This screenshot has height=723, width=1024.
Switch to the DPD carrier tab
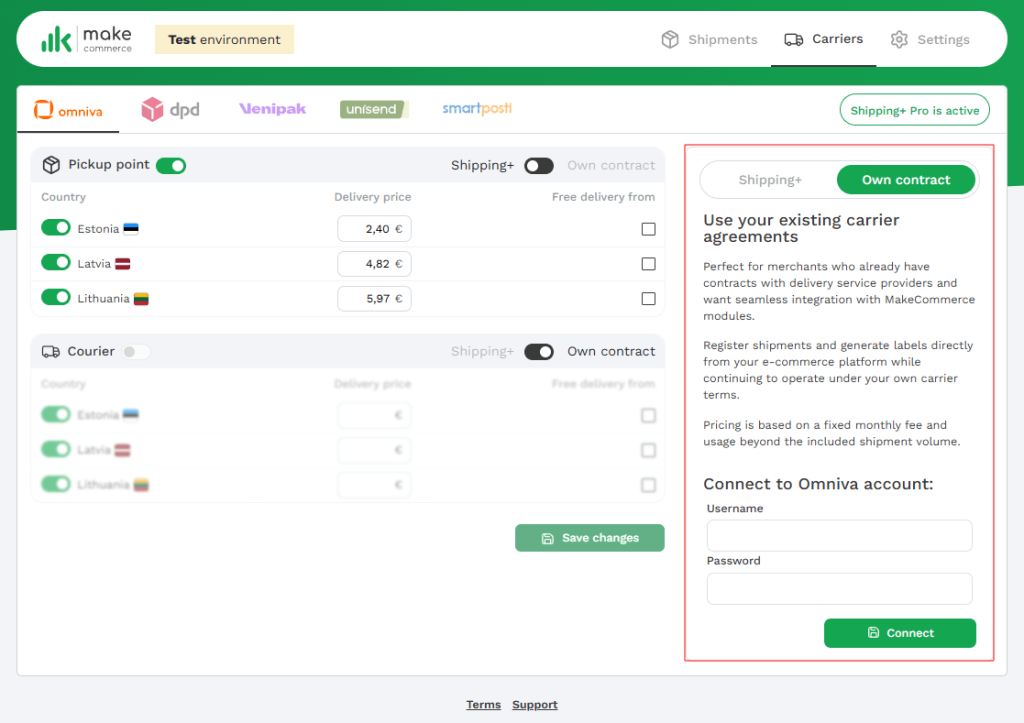(x=170, y=110)
